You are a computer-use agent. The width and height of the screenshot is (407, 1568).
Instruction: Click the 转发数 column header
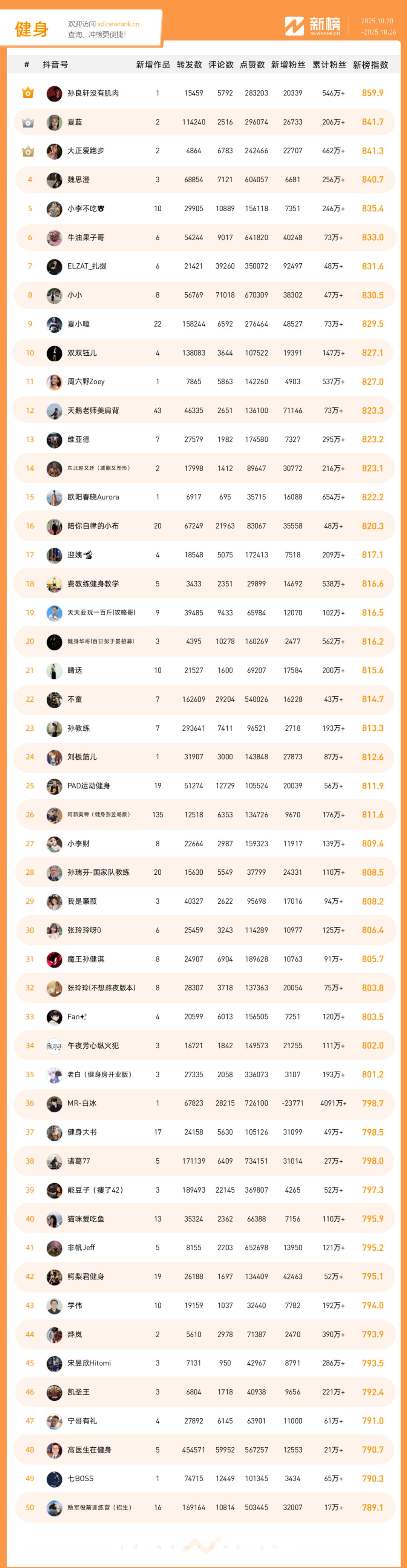coord(189,65)
